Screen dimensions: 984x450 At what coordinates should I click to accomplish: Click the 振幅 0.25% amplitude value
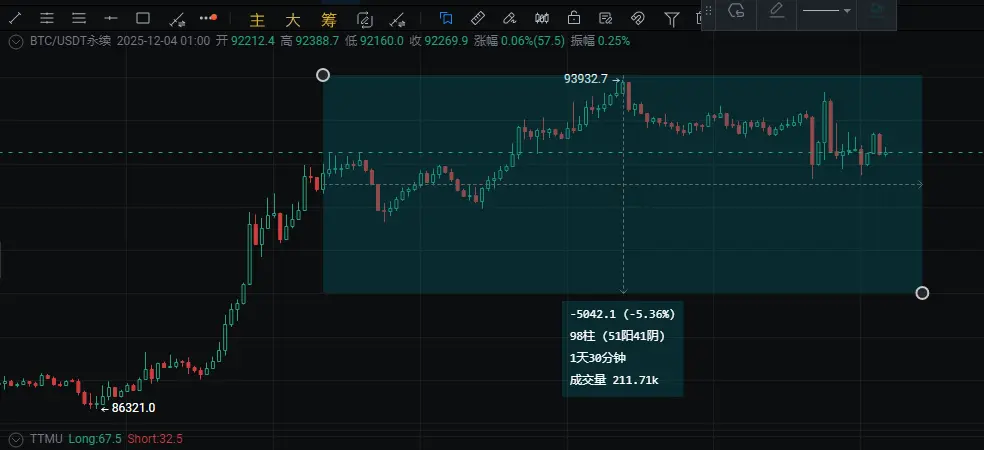point(601,41)
